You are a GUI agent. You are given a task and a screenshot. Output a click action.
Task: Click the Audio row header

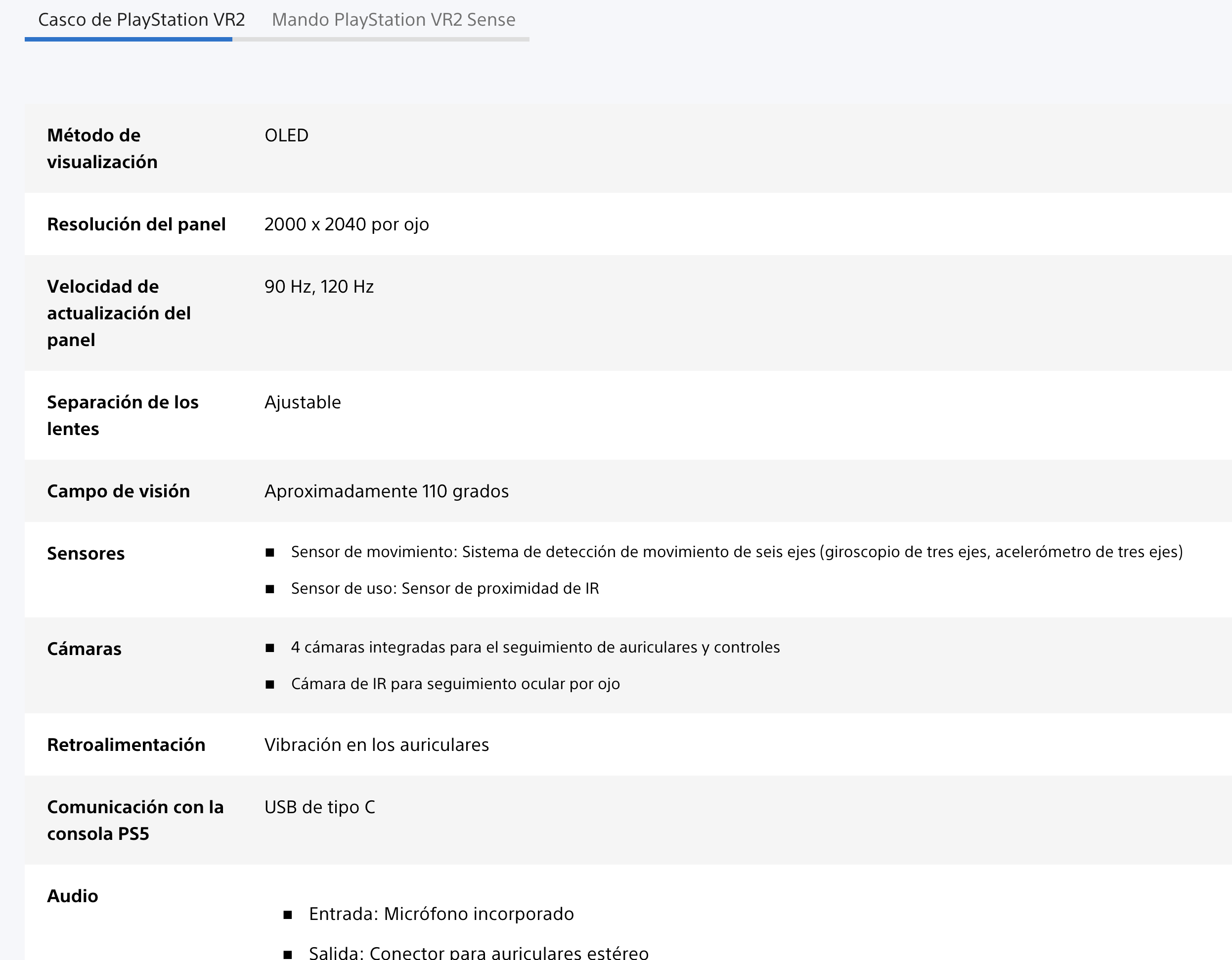click(72, 896)
